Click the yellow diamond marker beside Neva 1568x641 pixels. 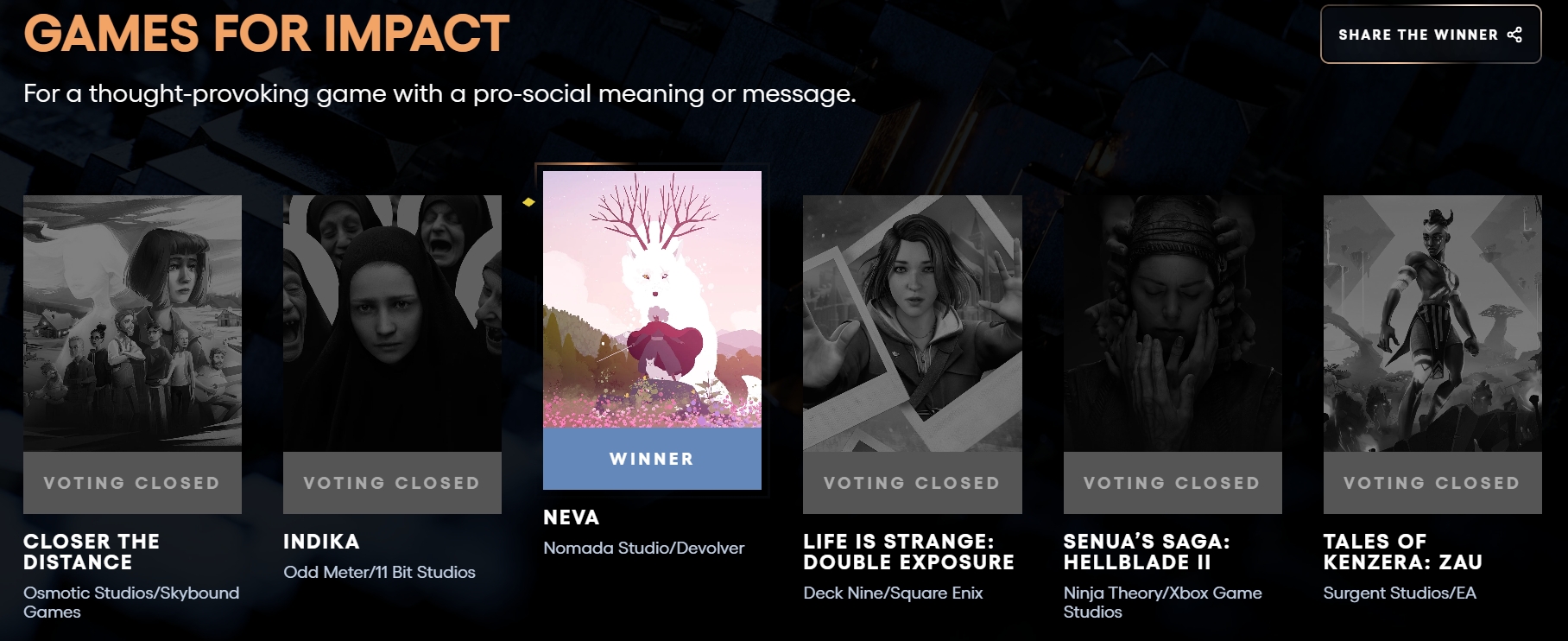528,202
